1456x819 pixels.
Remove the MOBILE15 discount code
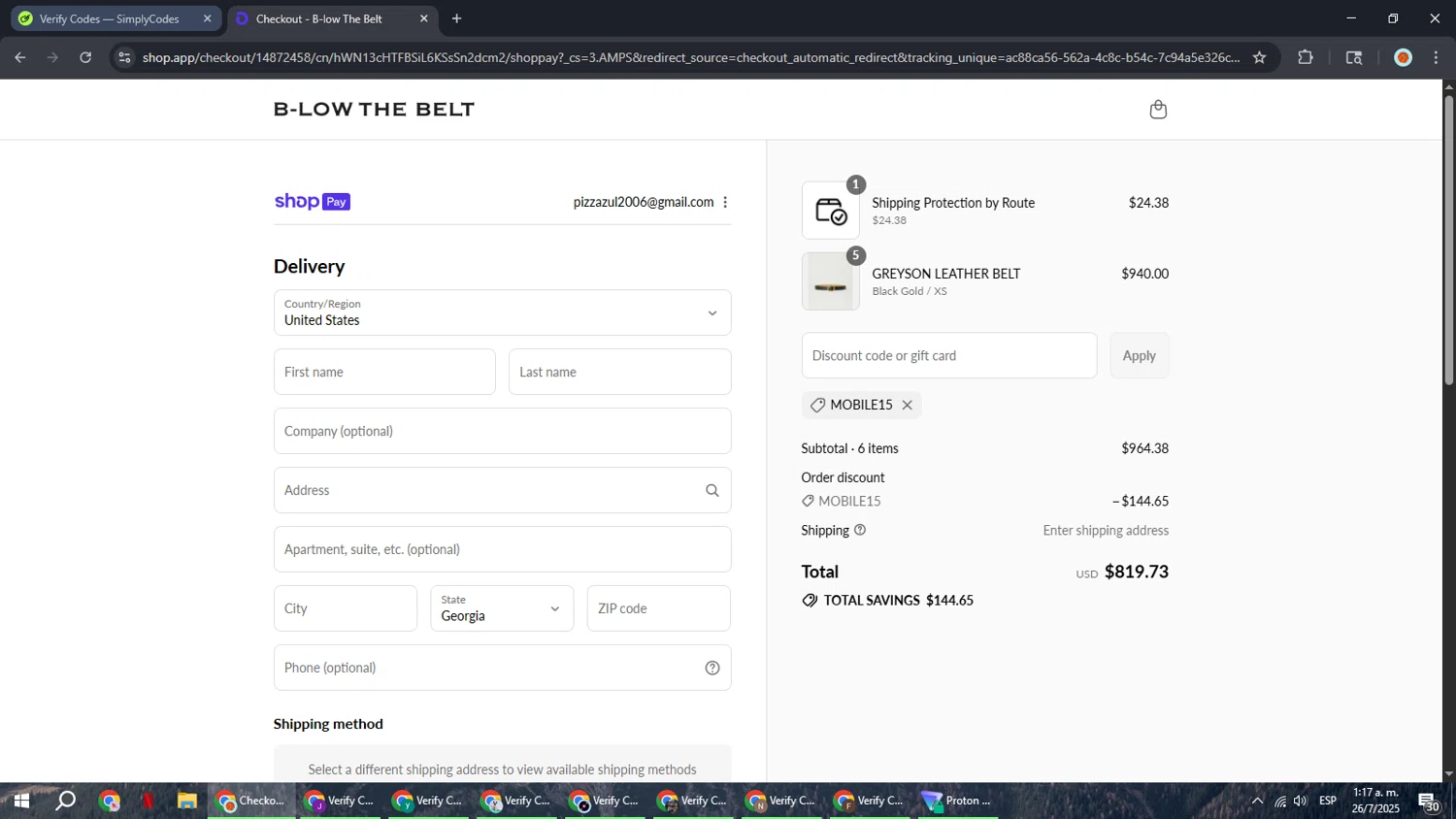(x=908, y=405)
